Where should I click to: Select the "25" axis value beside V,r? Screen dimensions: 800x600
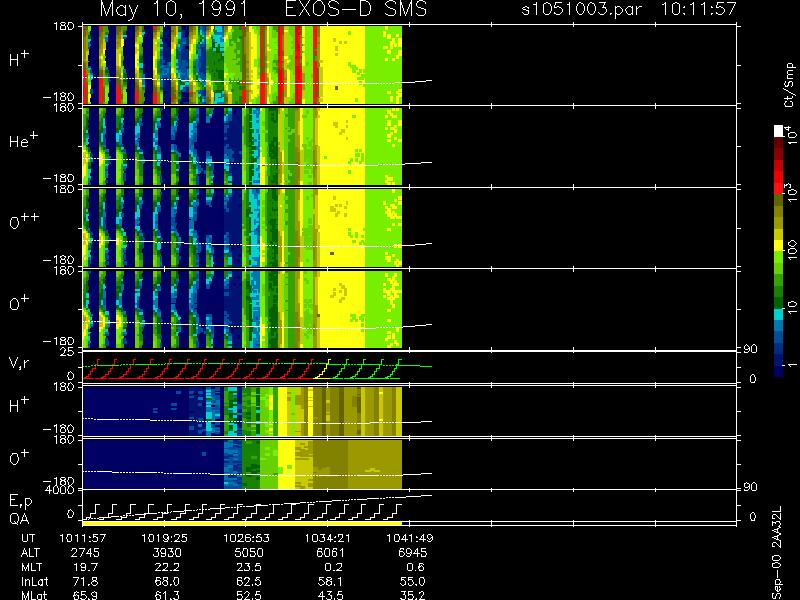tap(68, 352)
